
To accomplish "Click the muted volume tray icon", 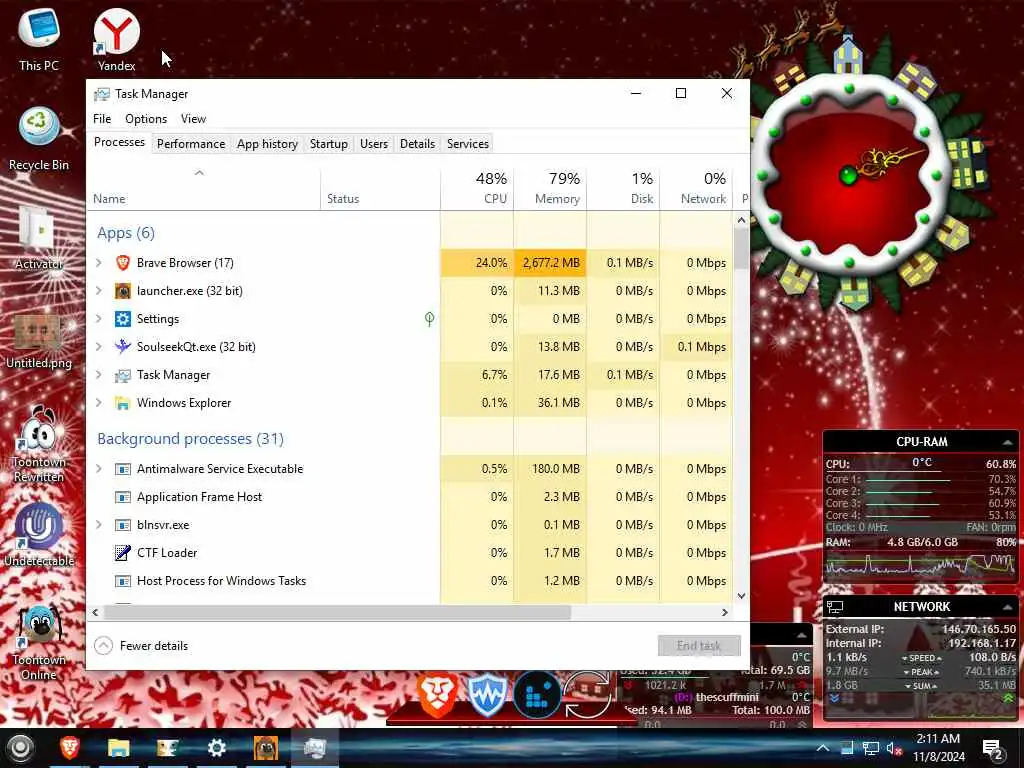I will coord(894,748).
